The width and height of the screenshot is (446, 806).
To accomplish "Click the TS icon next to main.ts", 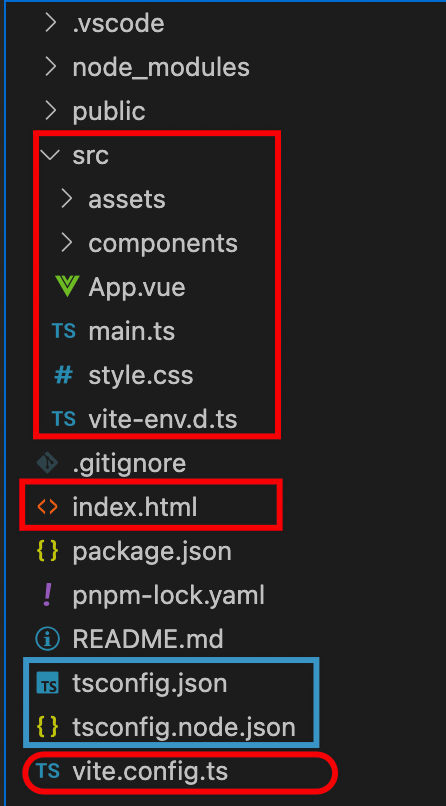I will 64,331.
